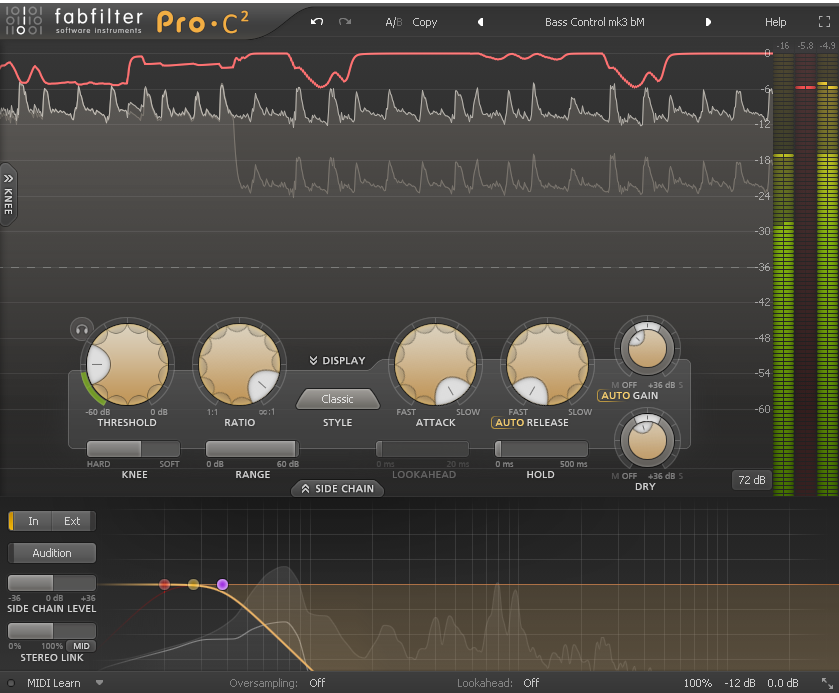Open the DISPLAY options
The height and width of the screenshot is (693, 839).
click(336, 360)
